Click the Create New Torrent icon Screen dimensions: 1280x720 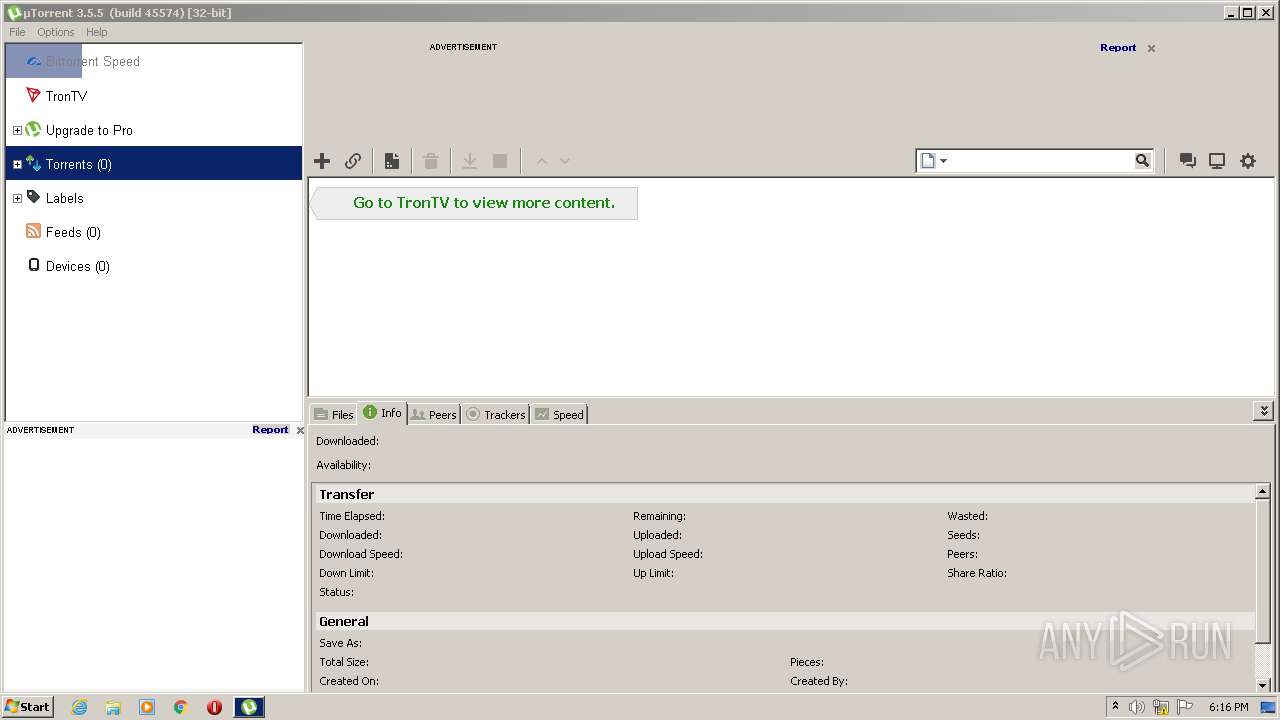[x=392, y=161]
